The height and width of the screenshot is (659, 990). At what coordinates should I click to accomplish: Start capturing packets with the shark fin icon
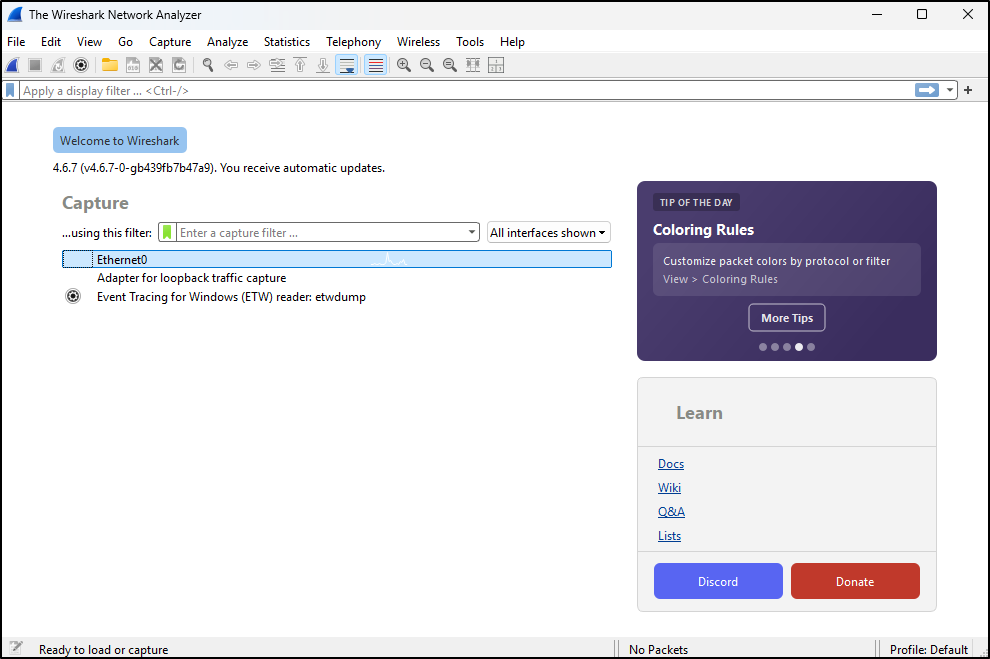pyautogui.click(x=13, y=65)
